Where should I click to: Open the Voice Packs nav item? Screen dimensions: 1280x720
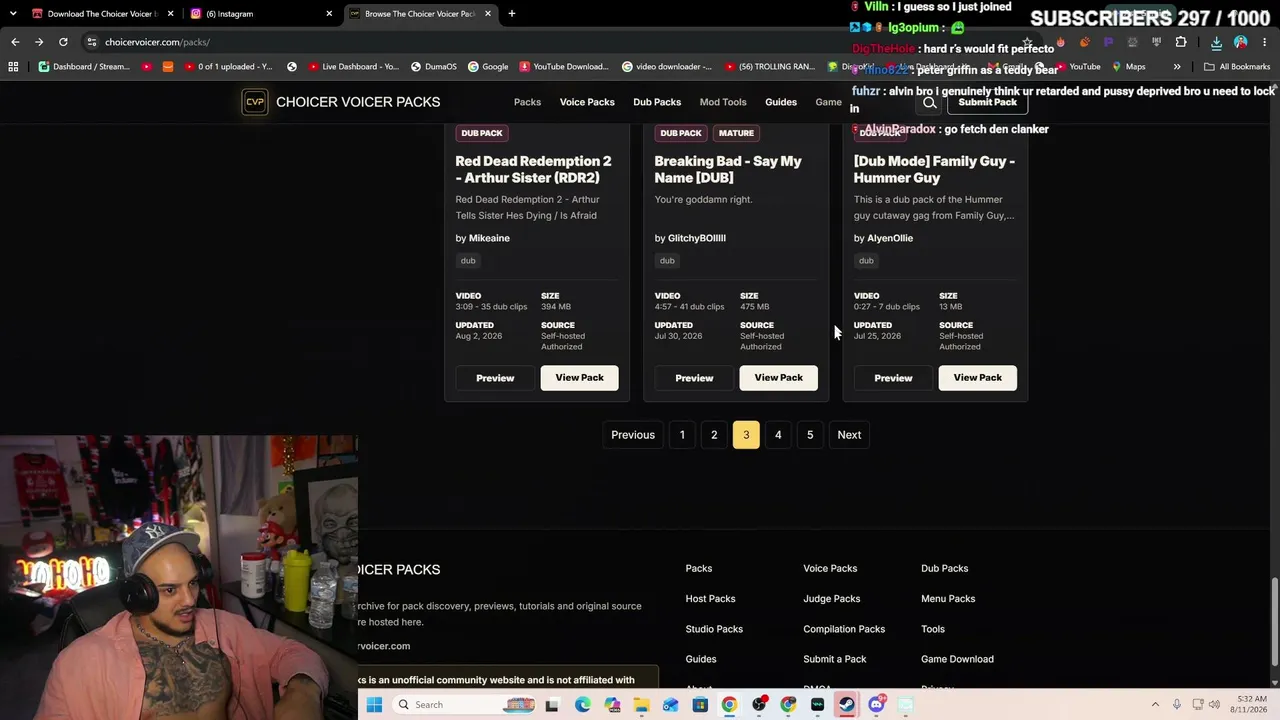click(x=587, y=102)
